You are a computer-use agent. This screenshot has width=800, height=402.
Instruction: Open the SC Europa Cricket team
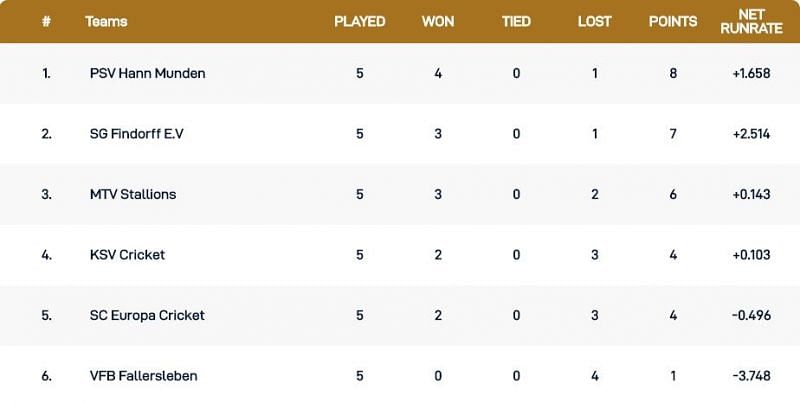pyautogui.click(x=146, y=315)
